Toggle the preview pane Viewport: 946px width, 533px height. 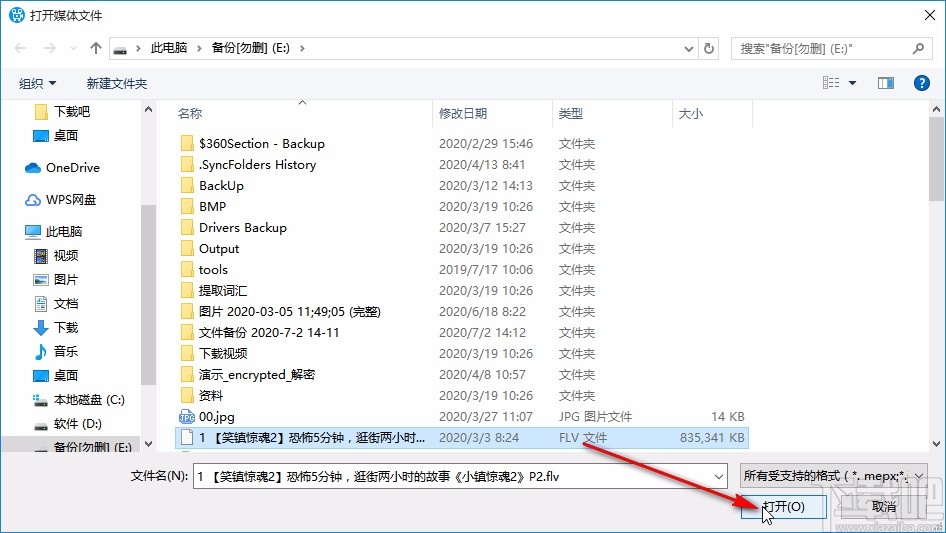pyautogui.click(x=886, y=83)
